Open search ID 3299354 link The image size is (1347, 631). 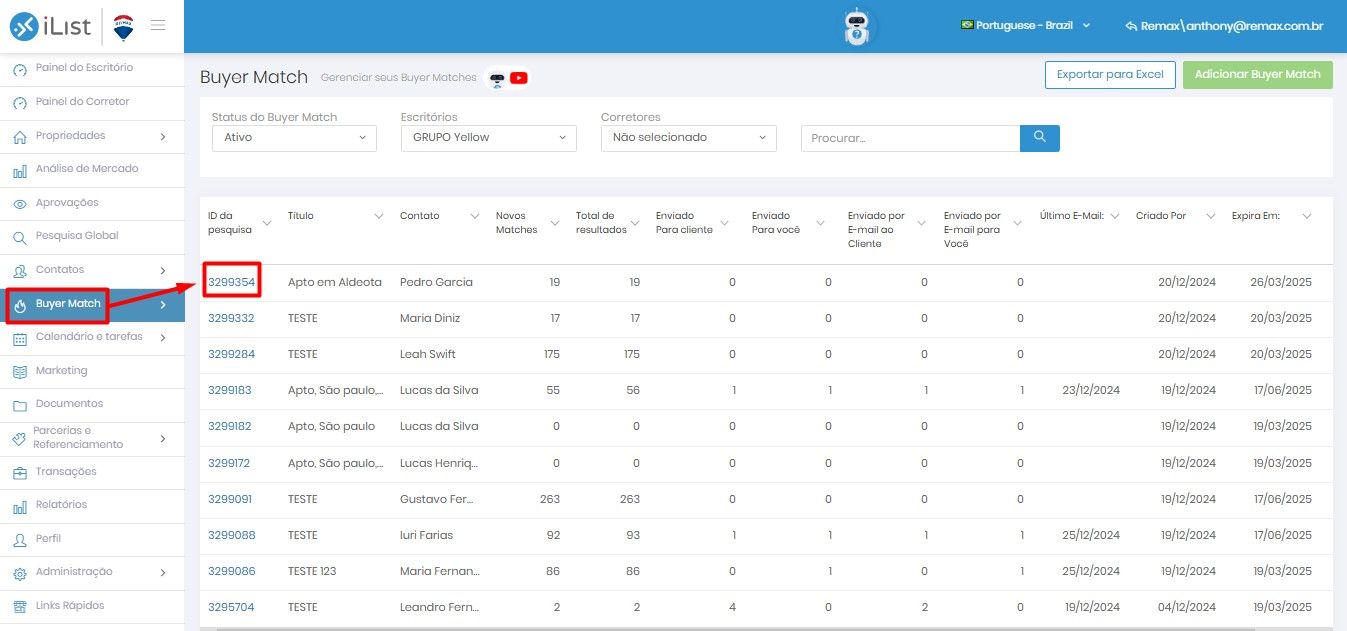[231, 282]
